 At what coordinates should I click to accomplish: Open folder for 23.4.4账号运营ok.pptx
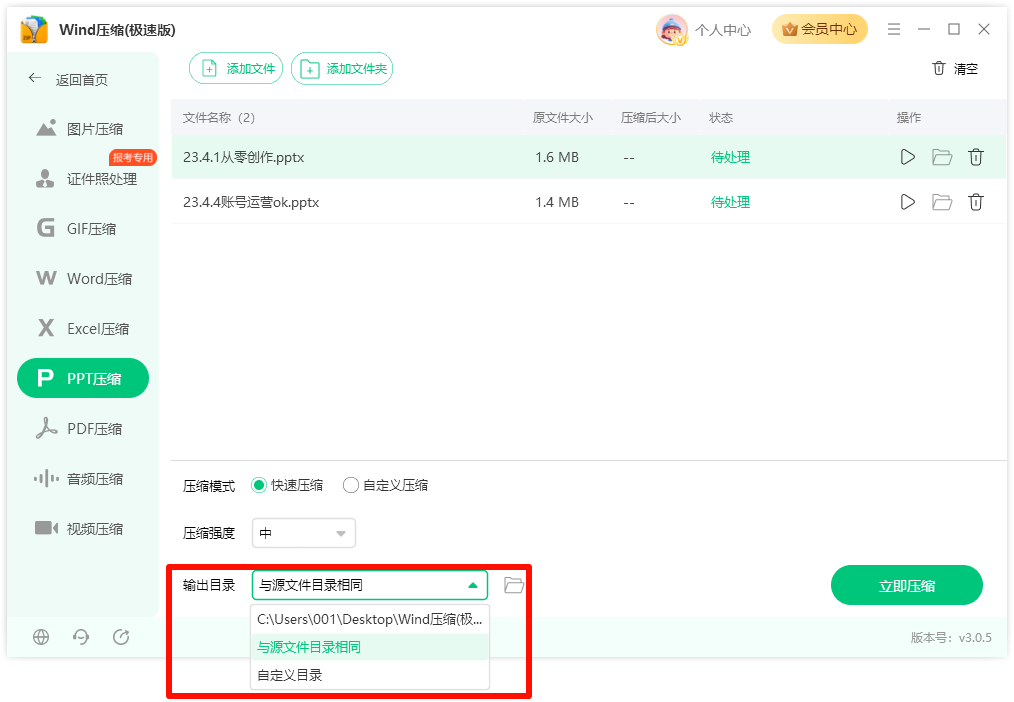(942, 202)
